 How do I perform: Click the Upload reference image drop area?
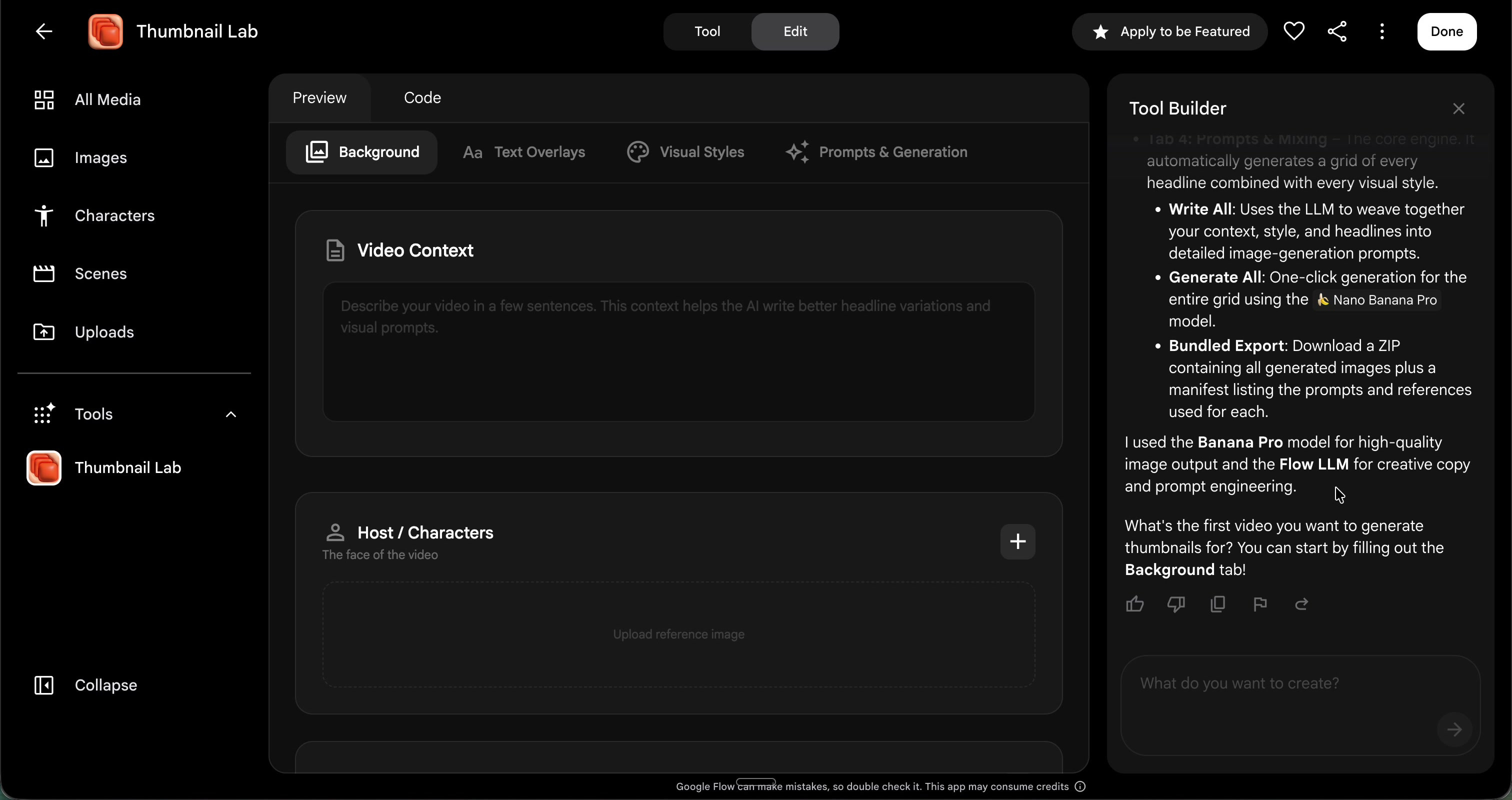click(x=678, y=634)
